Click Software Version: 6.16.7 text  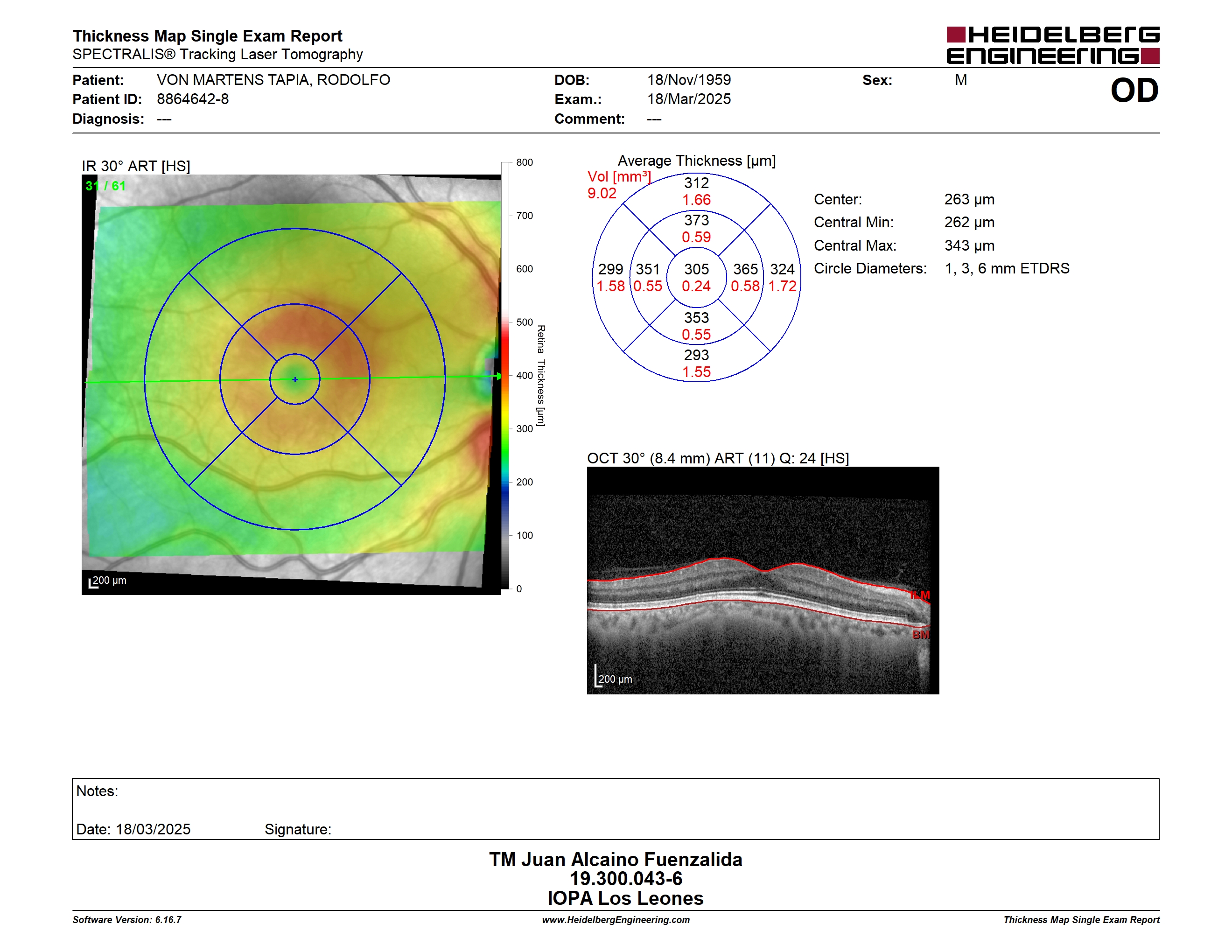point(127,920)
